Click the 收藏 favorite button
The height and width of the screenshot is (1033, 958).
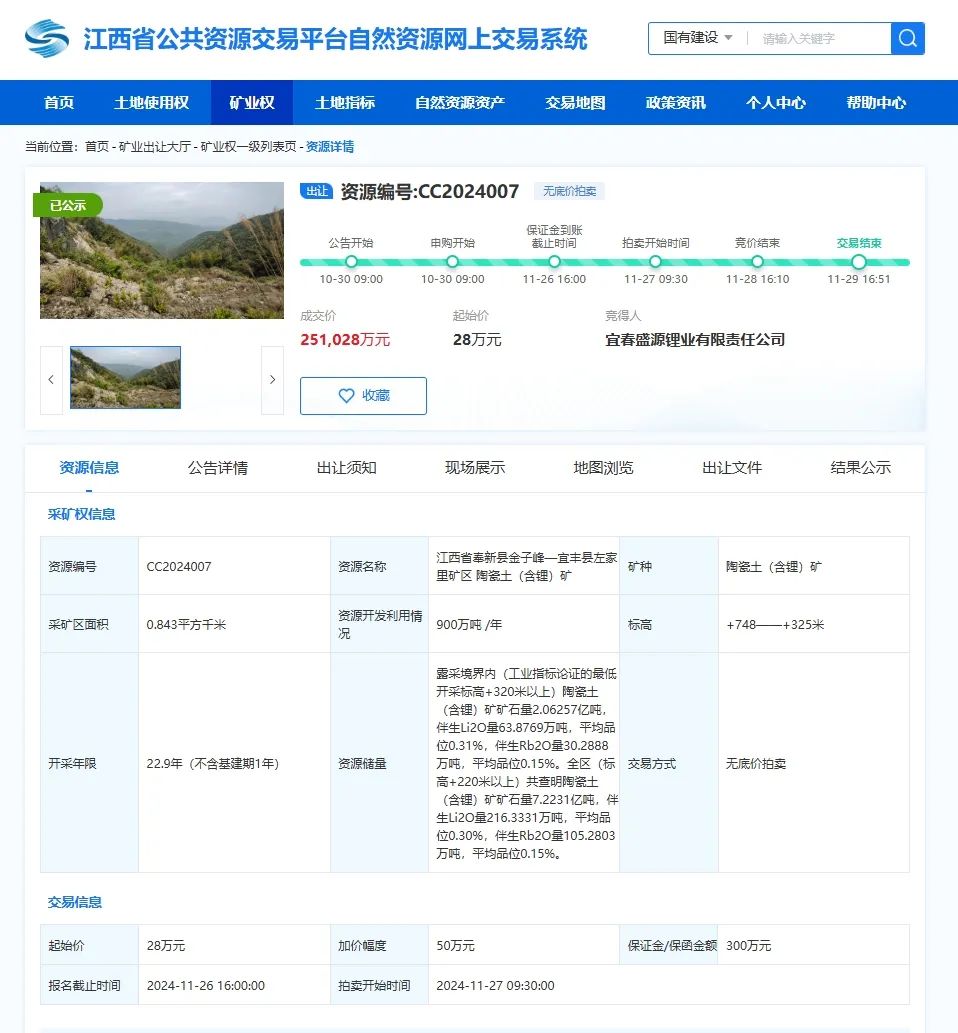(x=363, y=395)
